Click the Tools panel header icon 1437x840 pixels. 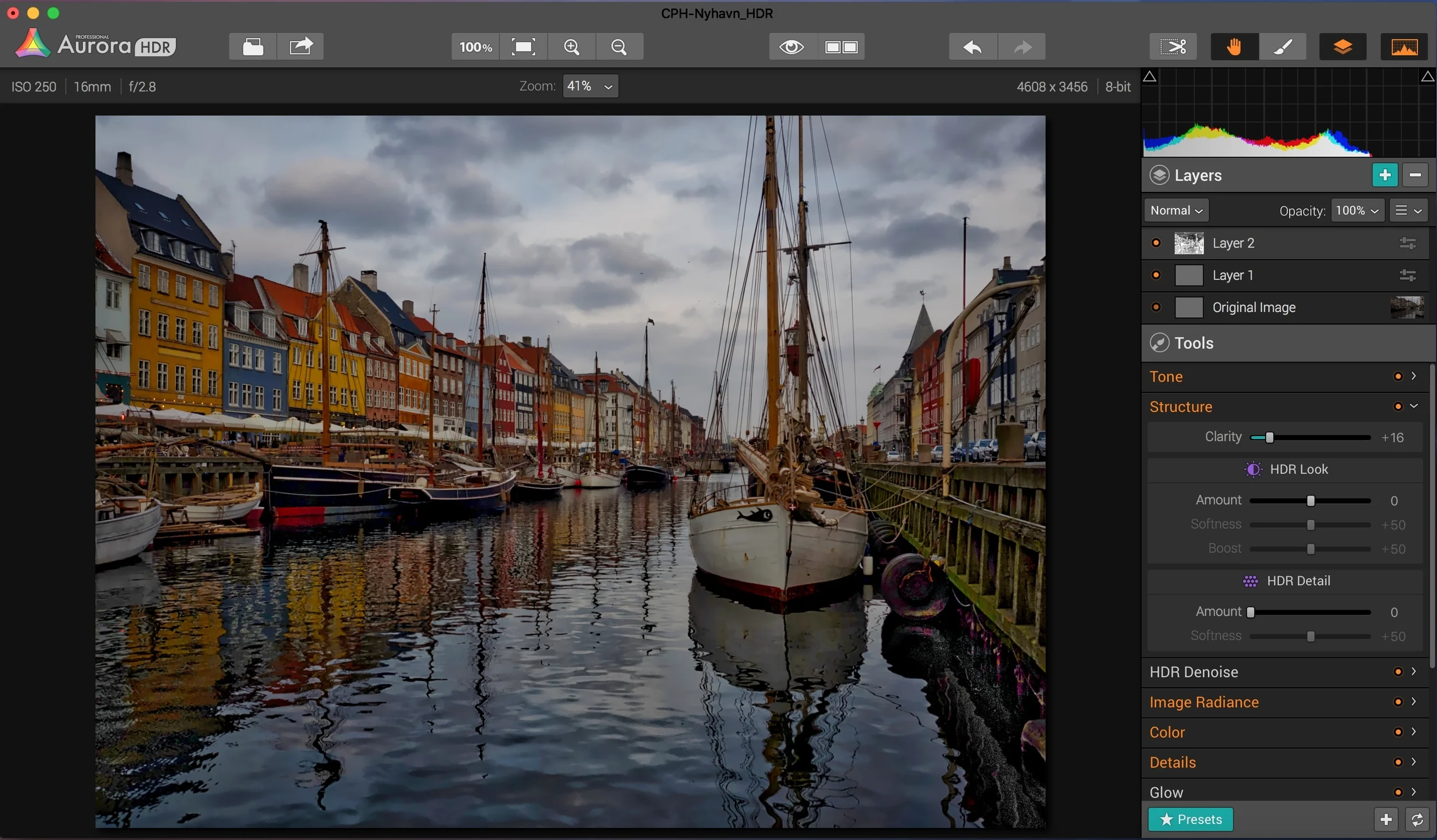[x=1159, y=343]
